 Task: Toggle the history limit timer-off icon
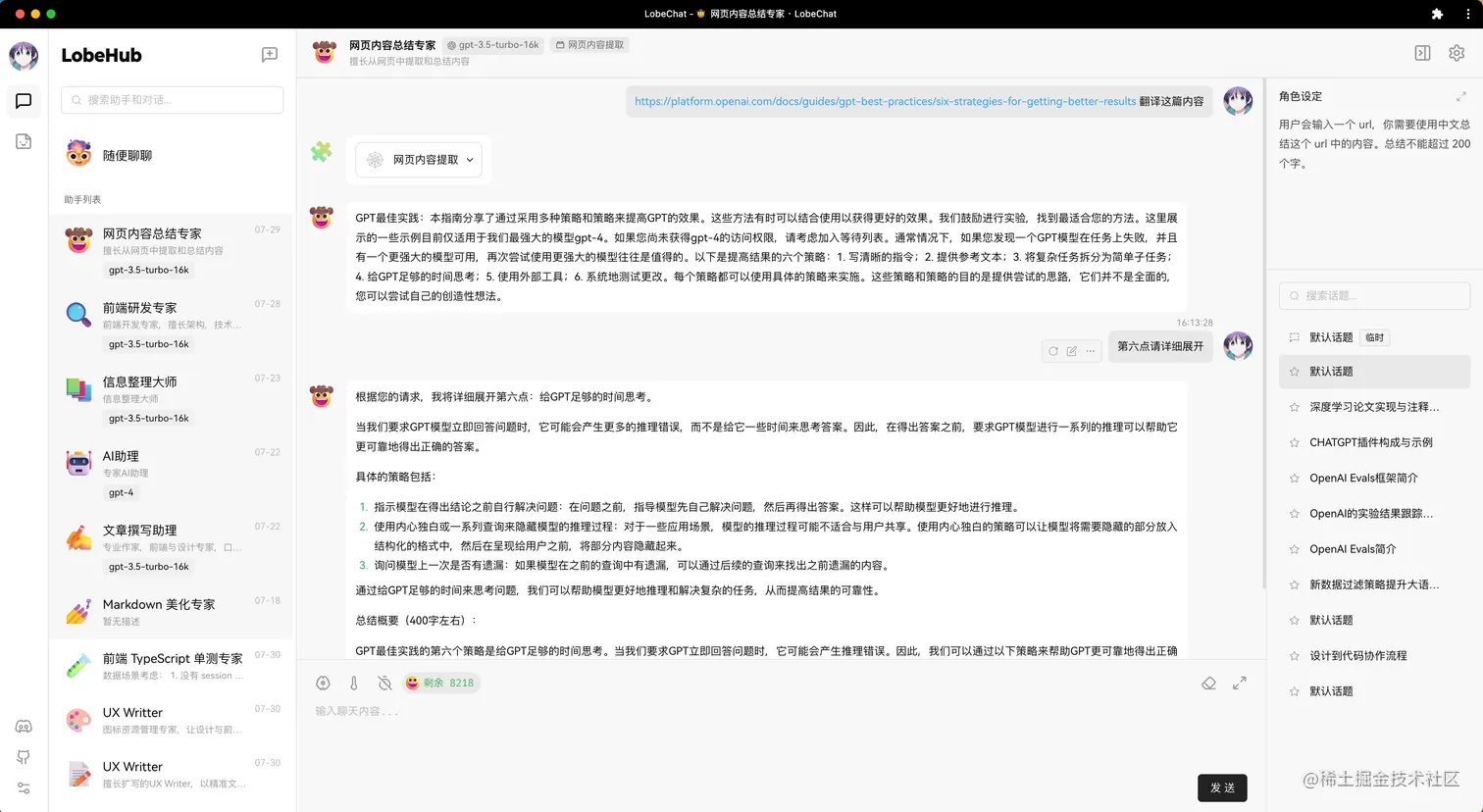[x=385, y=683]
